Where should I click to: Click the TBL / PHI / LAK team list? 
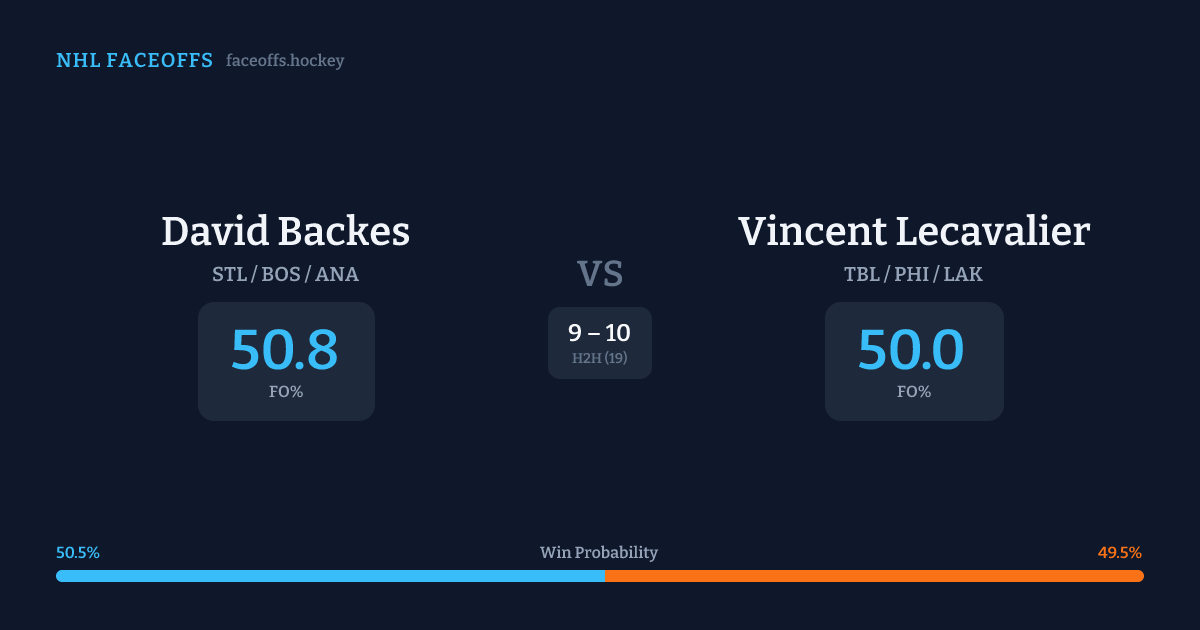[914, 274]
